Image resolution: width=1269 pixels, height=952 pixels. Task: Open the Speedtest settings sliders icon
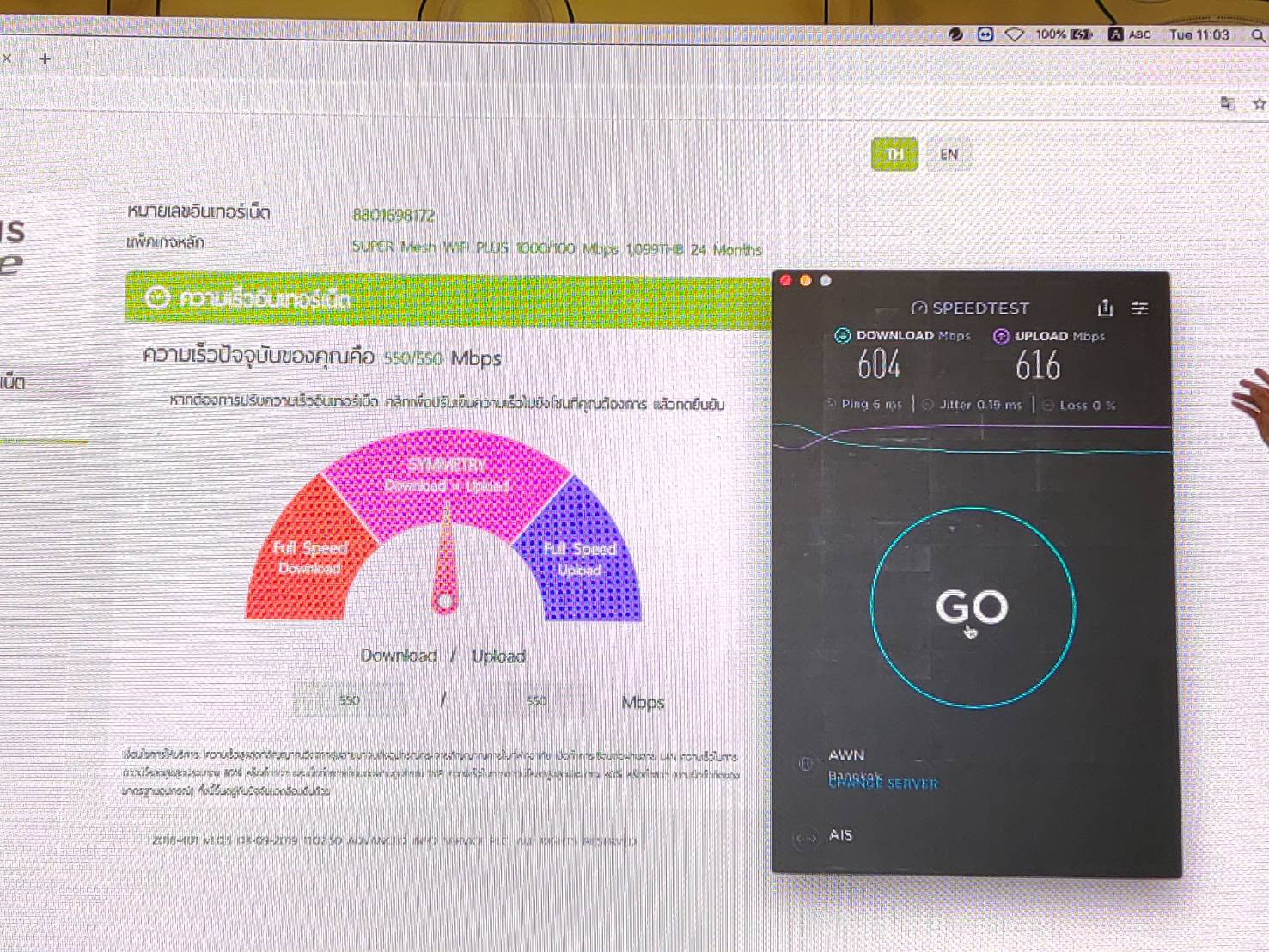point(1139,308)
